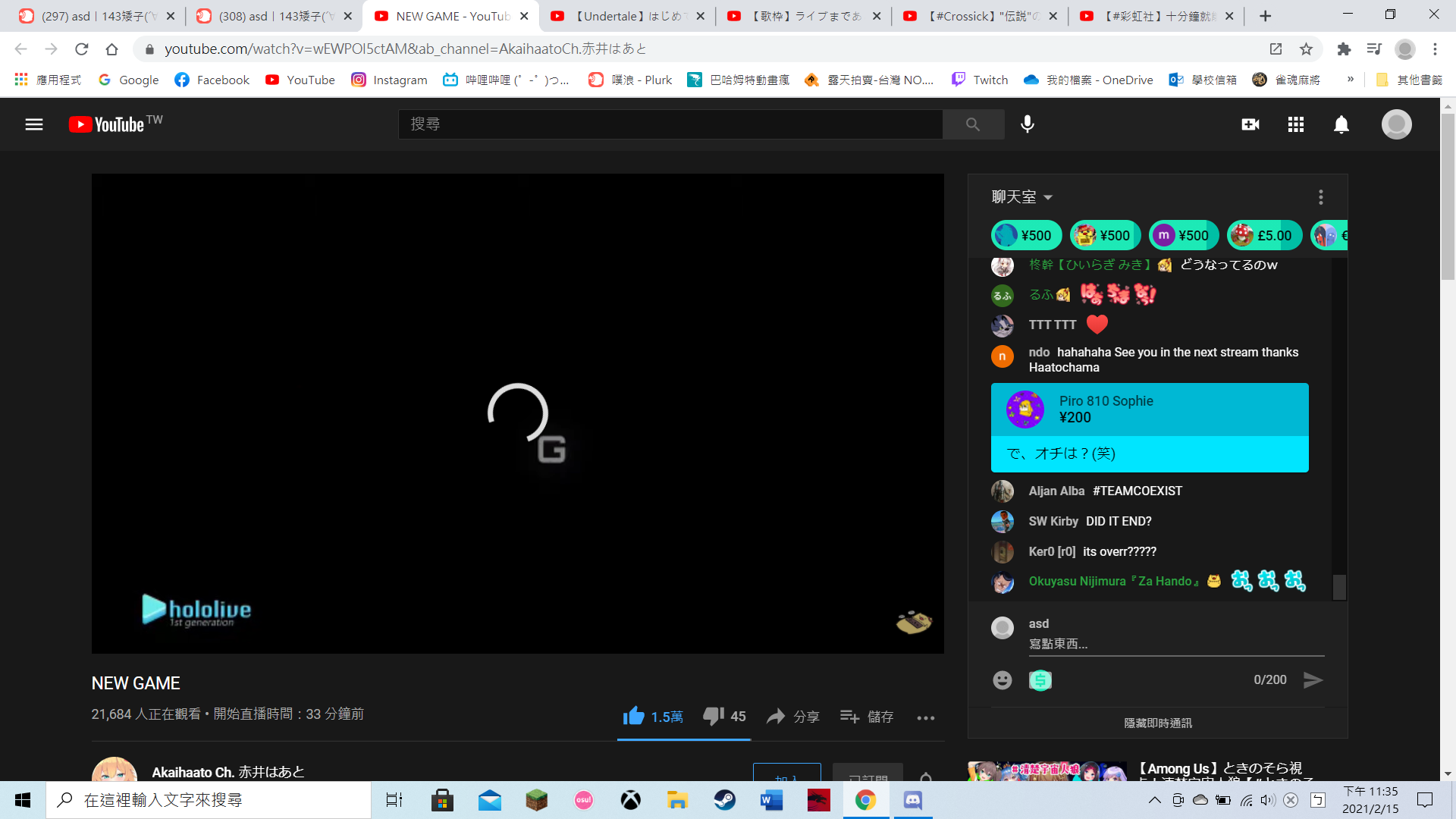Show more bookmarks with the chevron
The width and height of the screenshot is (1456, 819).
(x=1351, y=79)
